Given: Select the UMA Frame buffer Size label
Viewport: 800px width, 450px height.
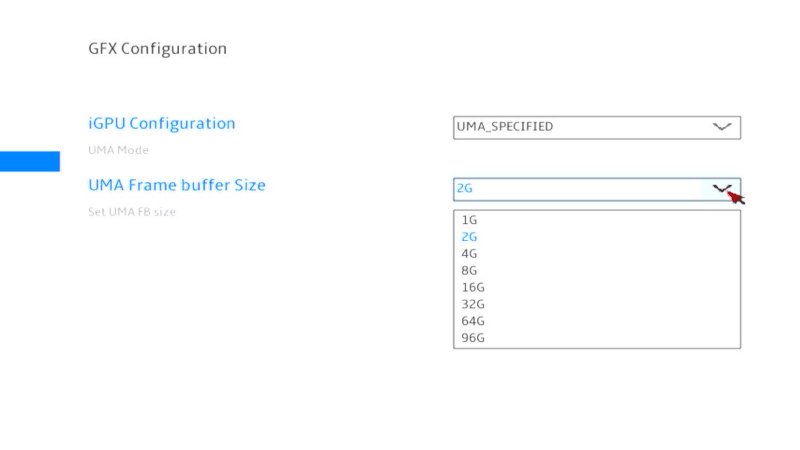Looking at the screenshot, I should pyautogui.click(x=177, y=185).
